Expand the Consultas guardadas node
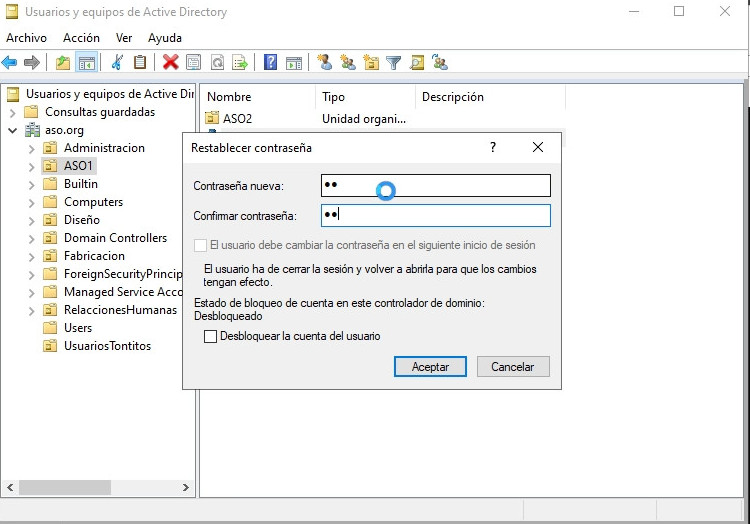750x524 pixels. coord(12,112)
